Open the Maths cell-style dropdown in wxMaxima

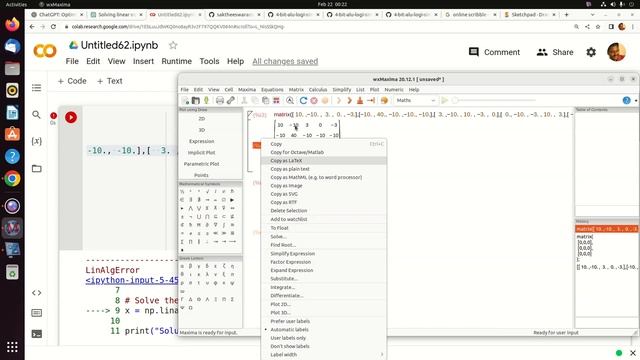(x=416, y=100)
